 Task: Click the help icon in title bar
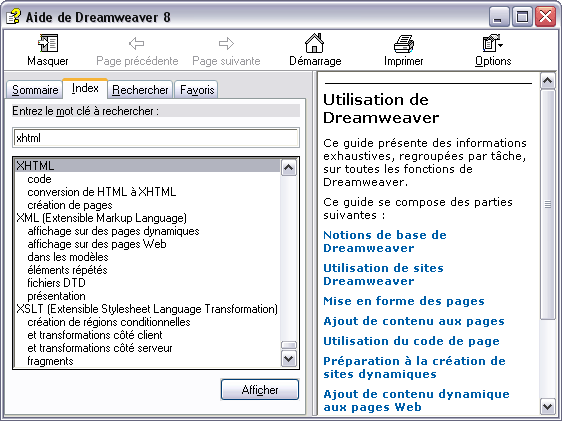14,16
